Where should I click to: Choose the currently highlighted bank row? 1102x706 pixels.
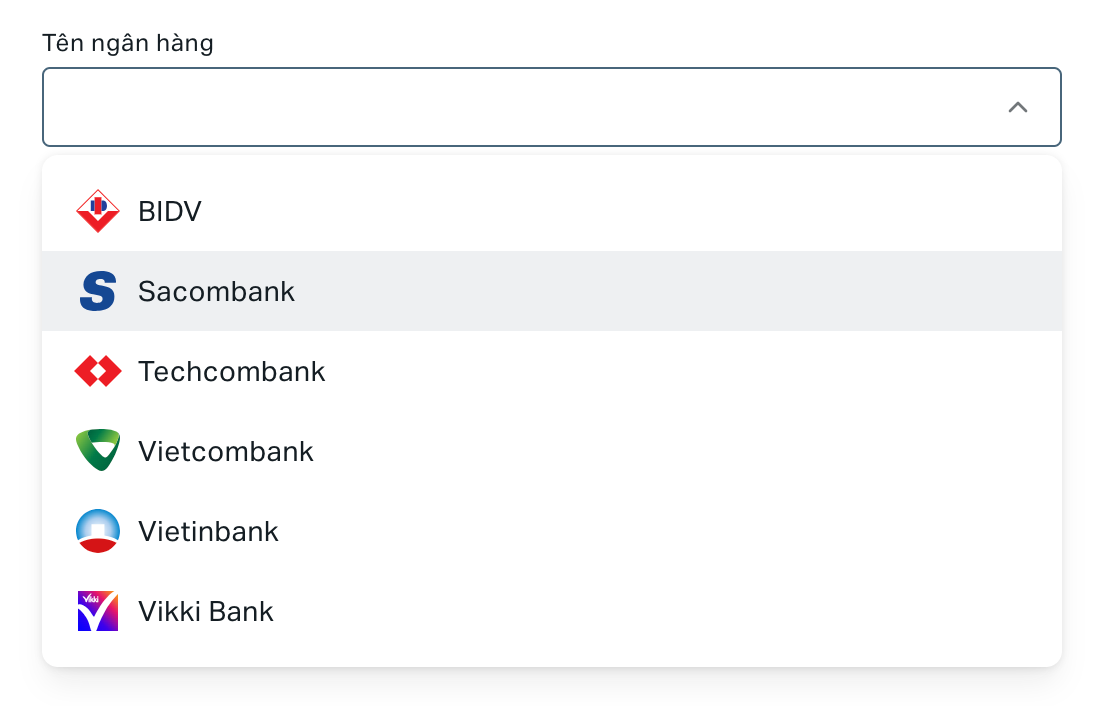550,291
